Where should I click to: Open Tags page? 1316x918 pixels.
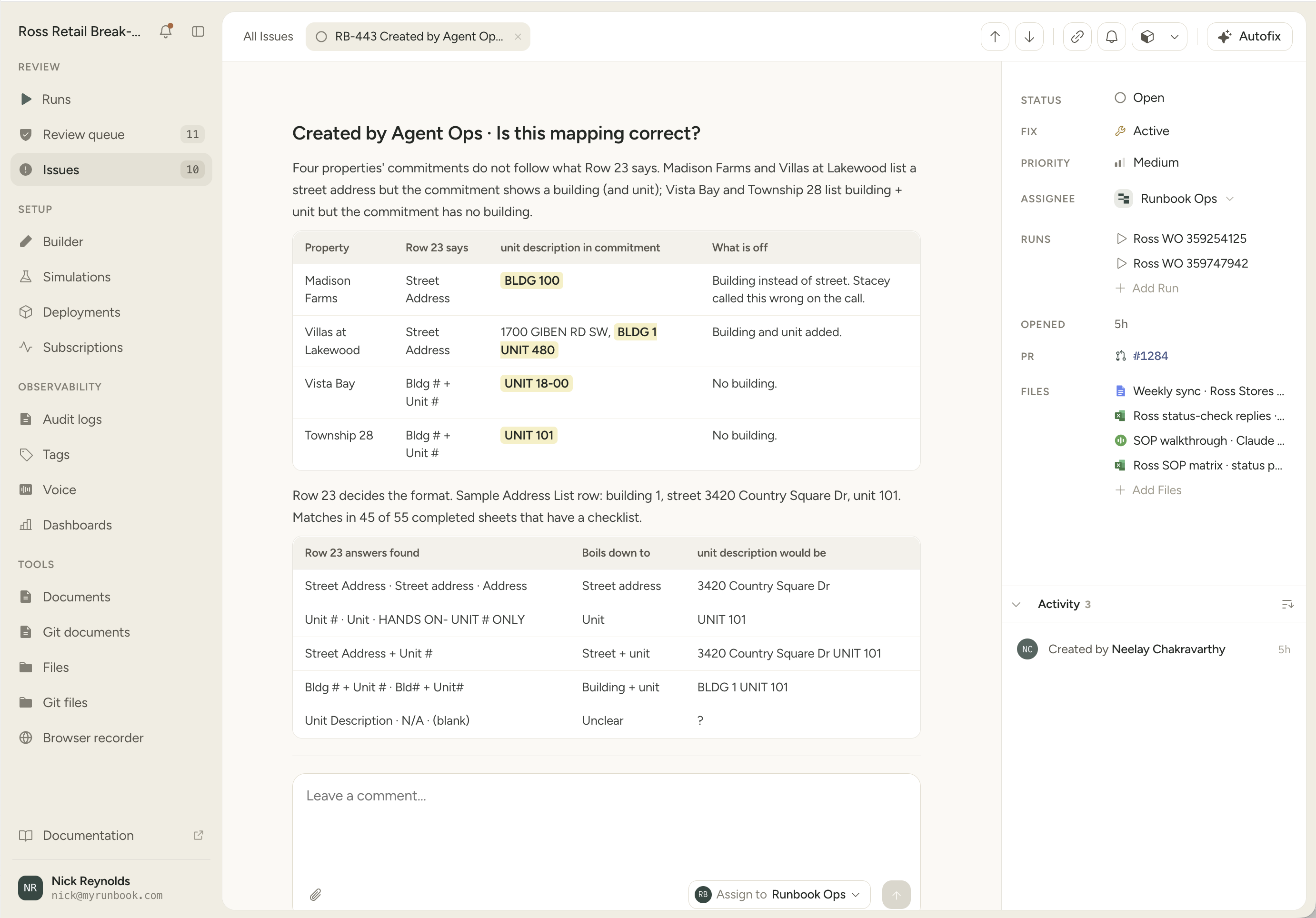[x=111, y=454]
